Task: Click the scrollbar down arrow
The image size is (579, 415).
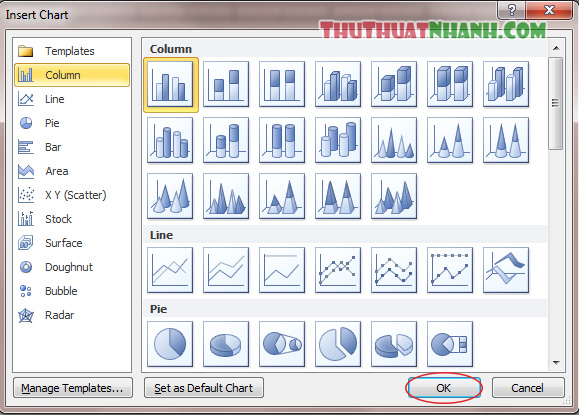Action: 556,363
